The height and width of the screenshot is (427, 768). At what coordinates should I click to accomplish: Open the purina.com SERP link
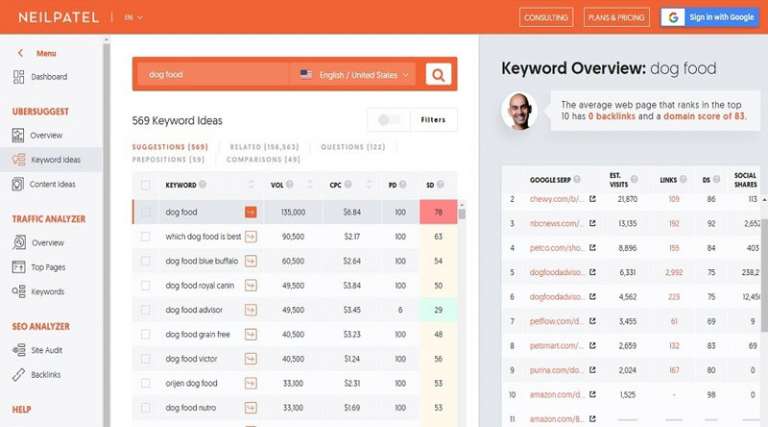556,370
